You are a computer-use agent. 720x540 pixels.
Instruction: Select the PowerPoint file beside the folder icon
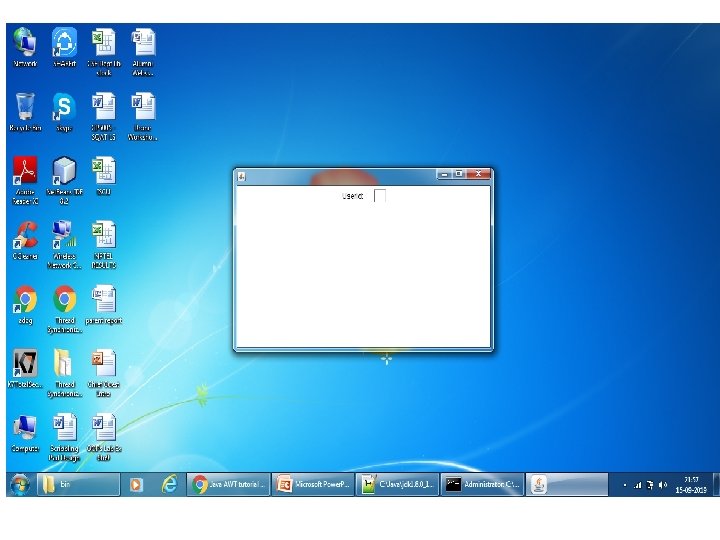(104, 372)
